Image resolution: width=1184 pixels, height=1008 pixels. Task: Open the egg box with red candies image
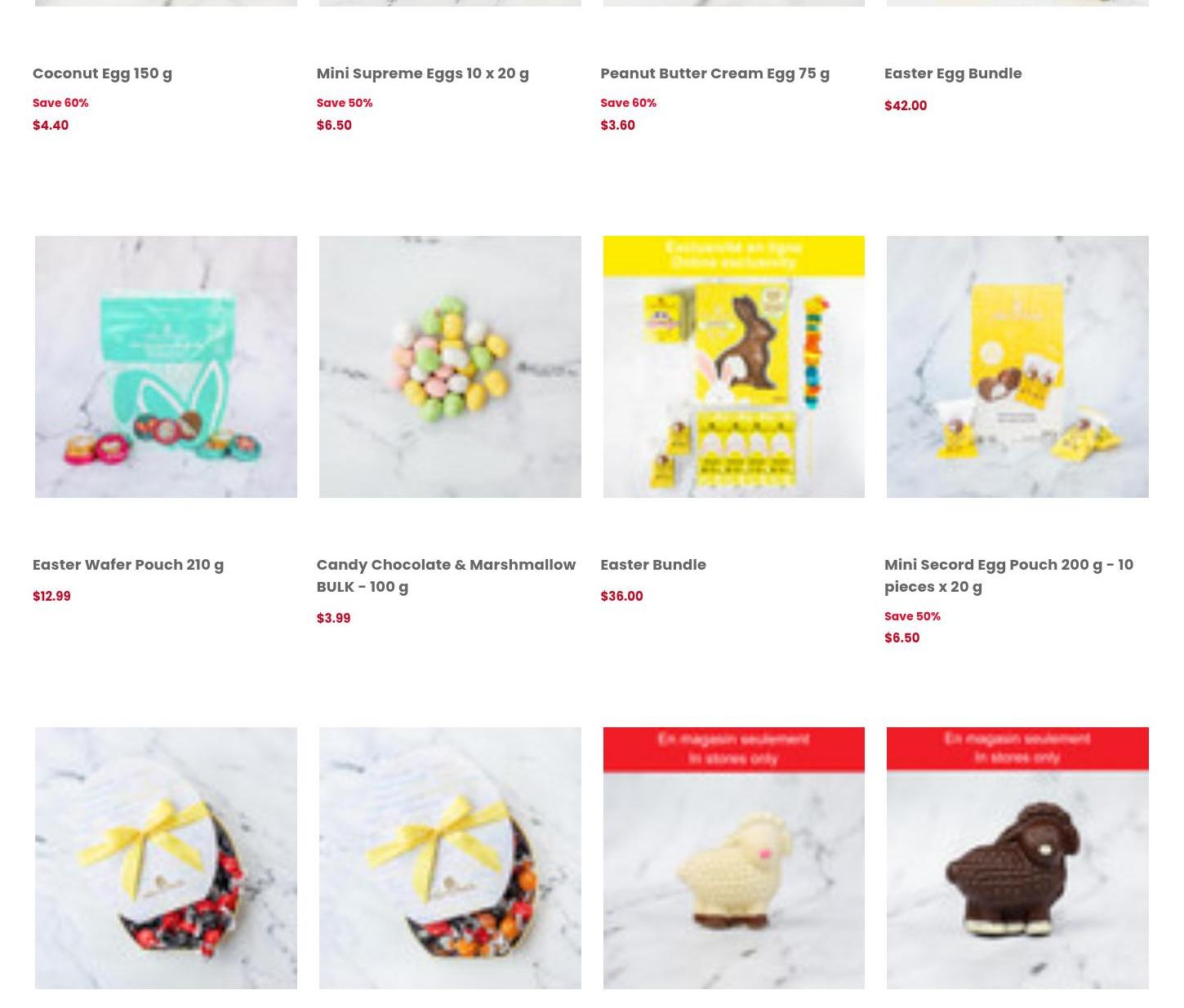[x=166, y=858]
